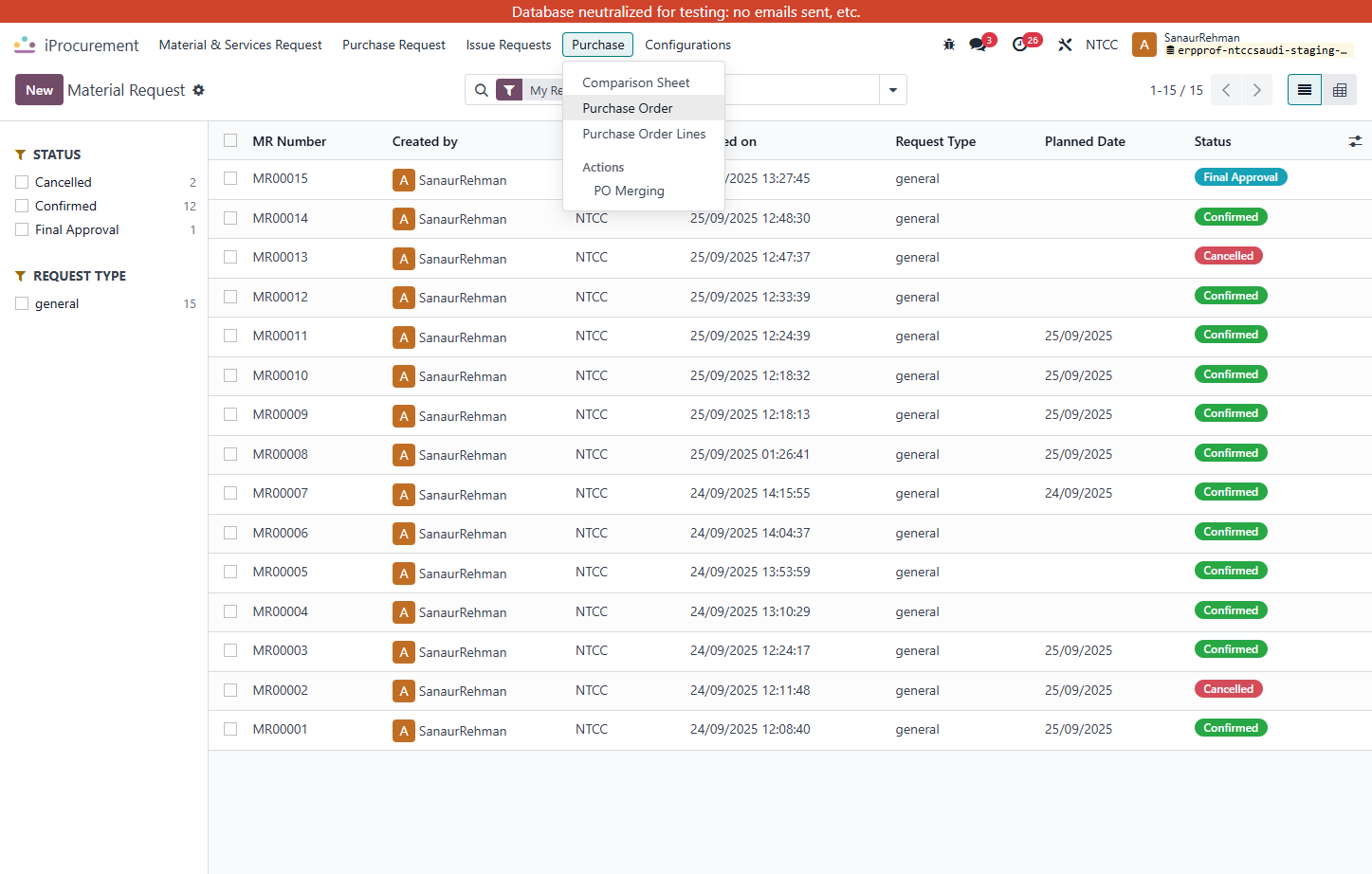Image resolution: width=1372 pixels, height=874 pixels.
Task: Choose Purchase Order Lines from menu
Action: [x=644, y=134]
